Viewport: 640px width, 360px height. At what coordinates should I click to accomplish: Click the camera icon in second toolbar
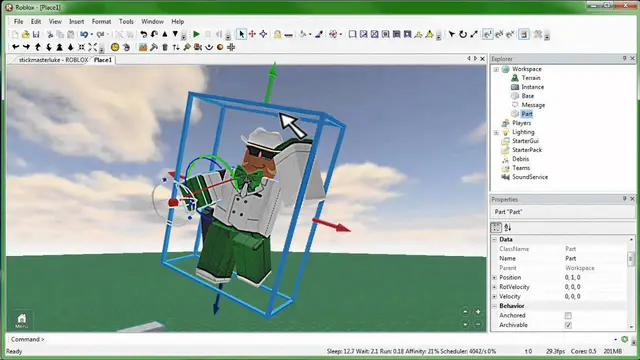click(198, 47)
